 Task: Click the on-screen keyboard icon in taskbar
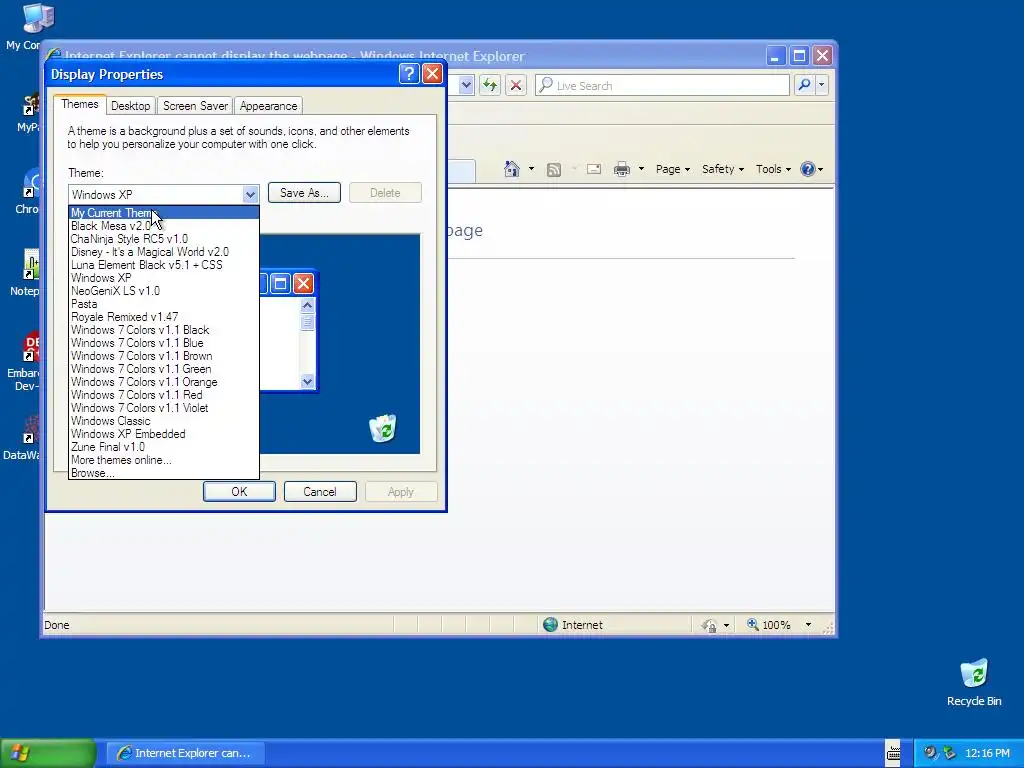(893, 753)
